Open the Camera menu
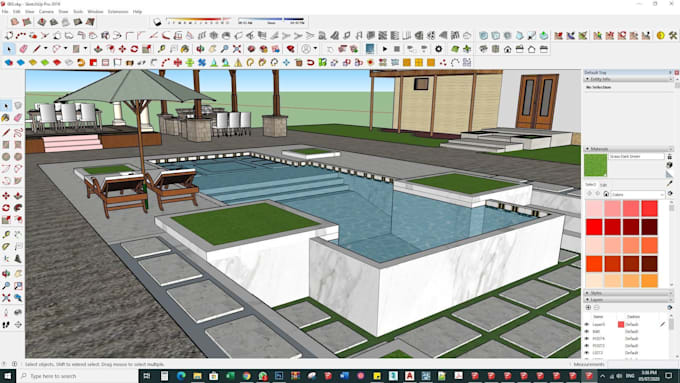 [46, 12]
